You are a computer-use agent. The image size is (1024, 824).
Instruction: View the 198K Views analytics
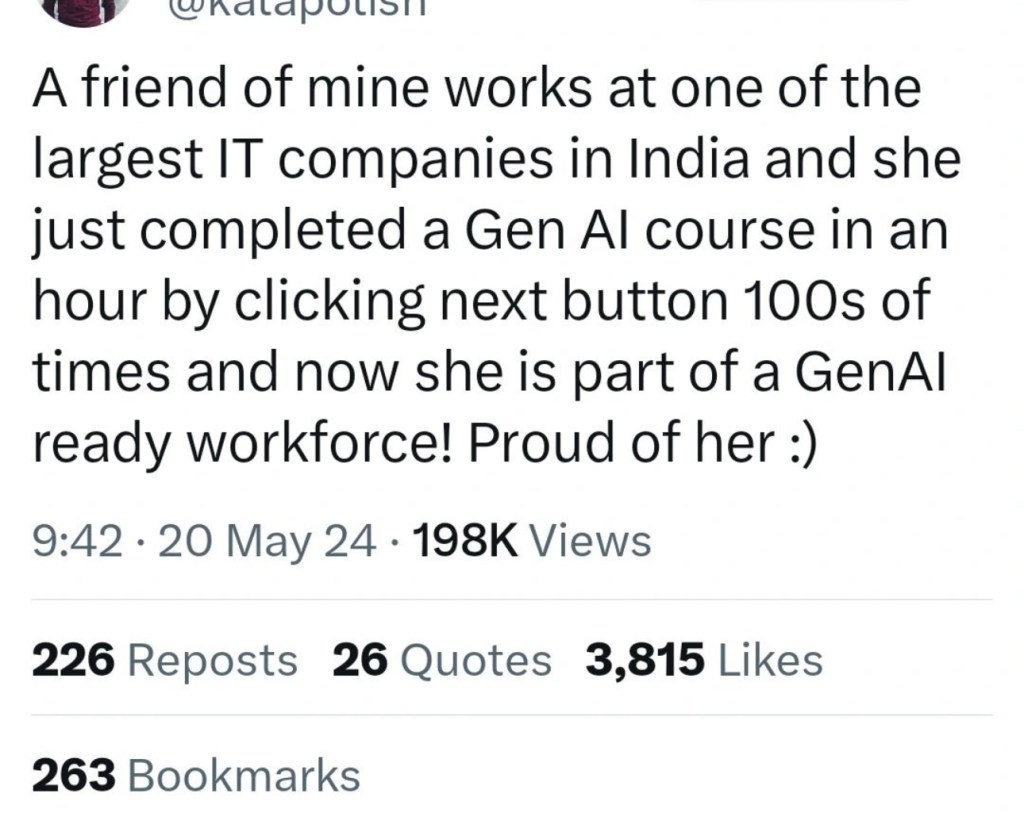530,541
